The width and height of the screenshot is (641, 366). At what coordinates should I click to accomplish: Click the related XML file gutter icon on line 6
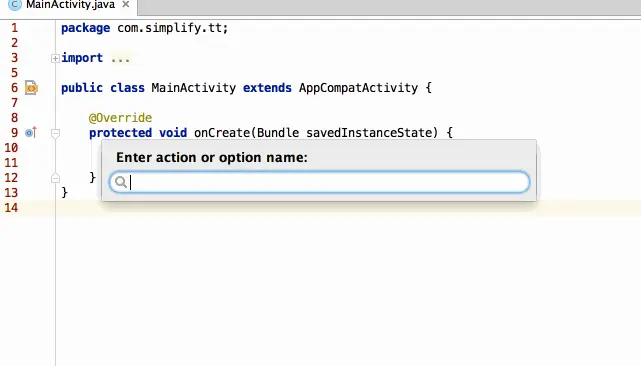point(31,88)
